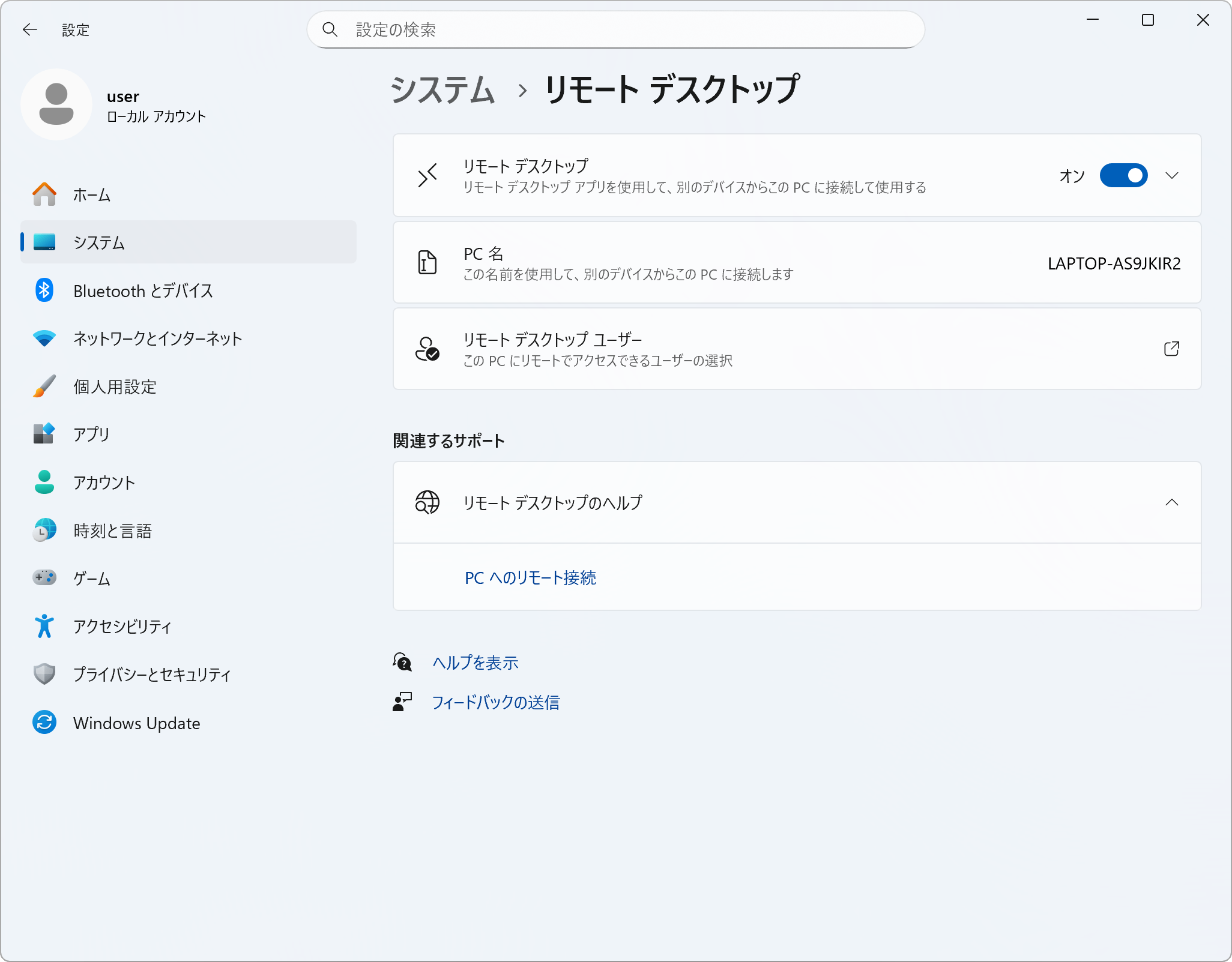This screenshot has width=1232, height=962.
Task: Open アプリ settings category
Action: [91, 434]
